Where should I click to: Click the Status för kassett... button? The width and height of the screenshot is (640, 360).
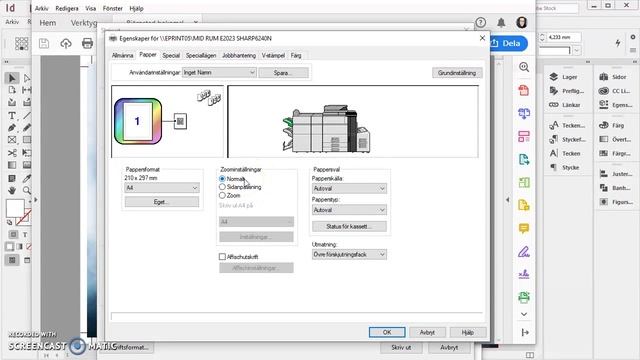[349, 226]
